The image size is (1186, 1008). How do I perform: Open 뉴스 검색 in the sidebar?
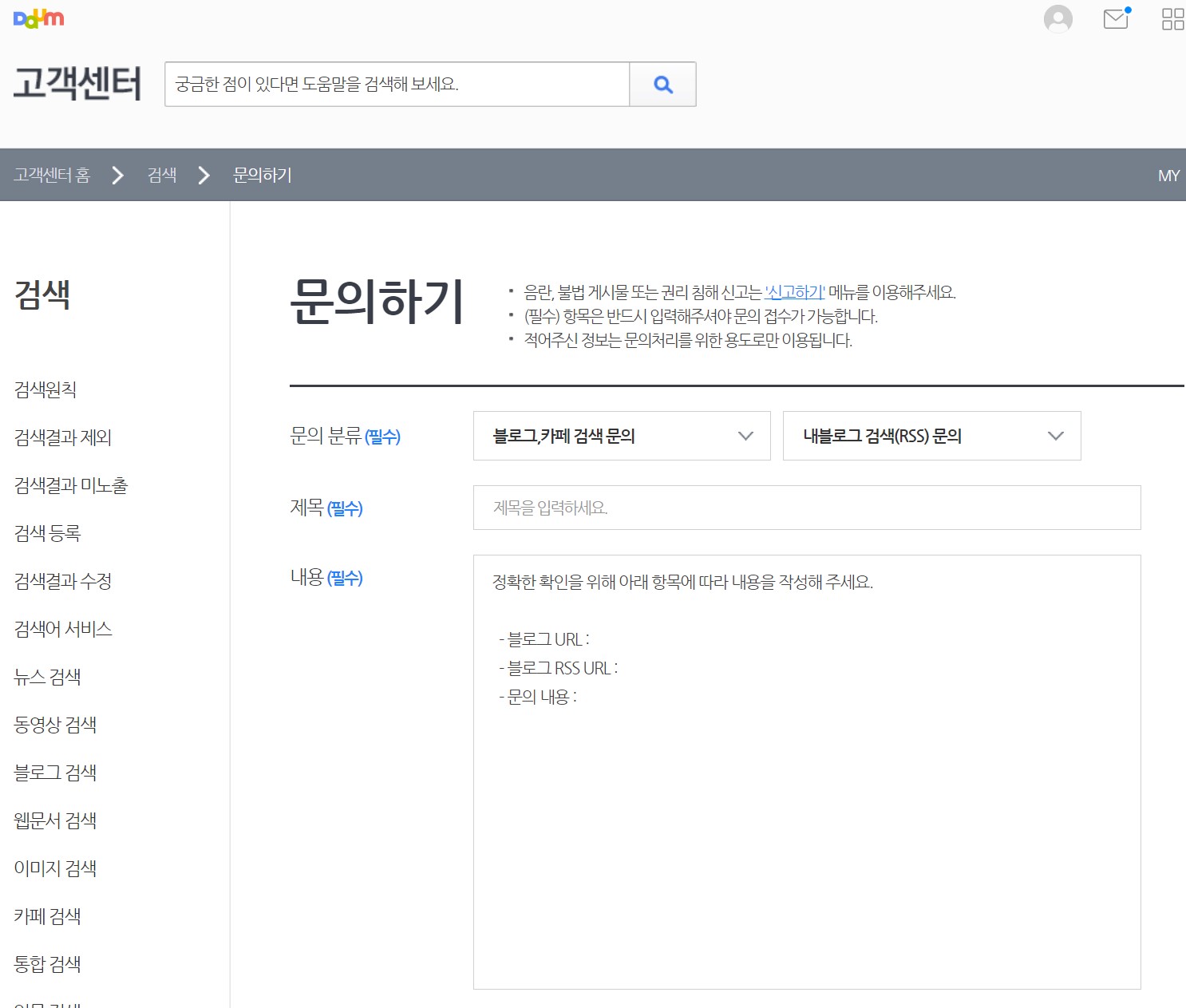48,677
